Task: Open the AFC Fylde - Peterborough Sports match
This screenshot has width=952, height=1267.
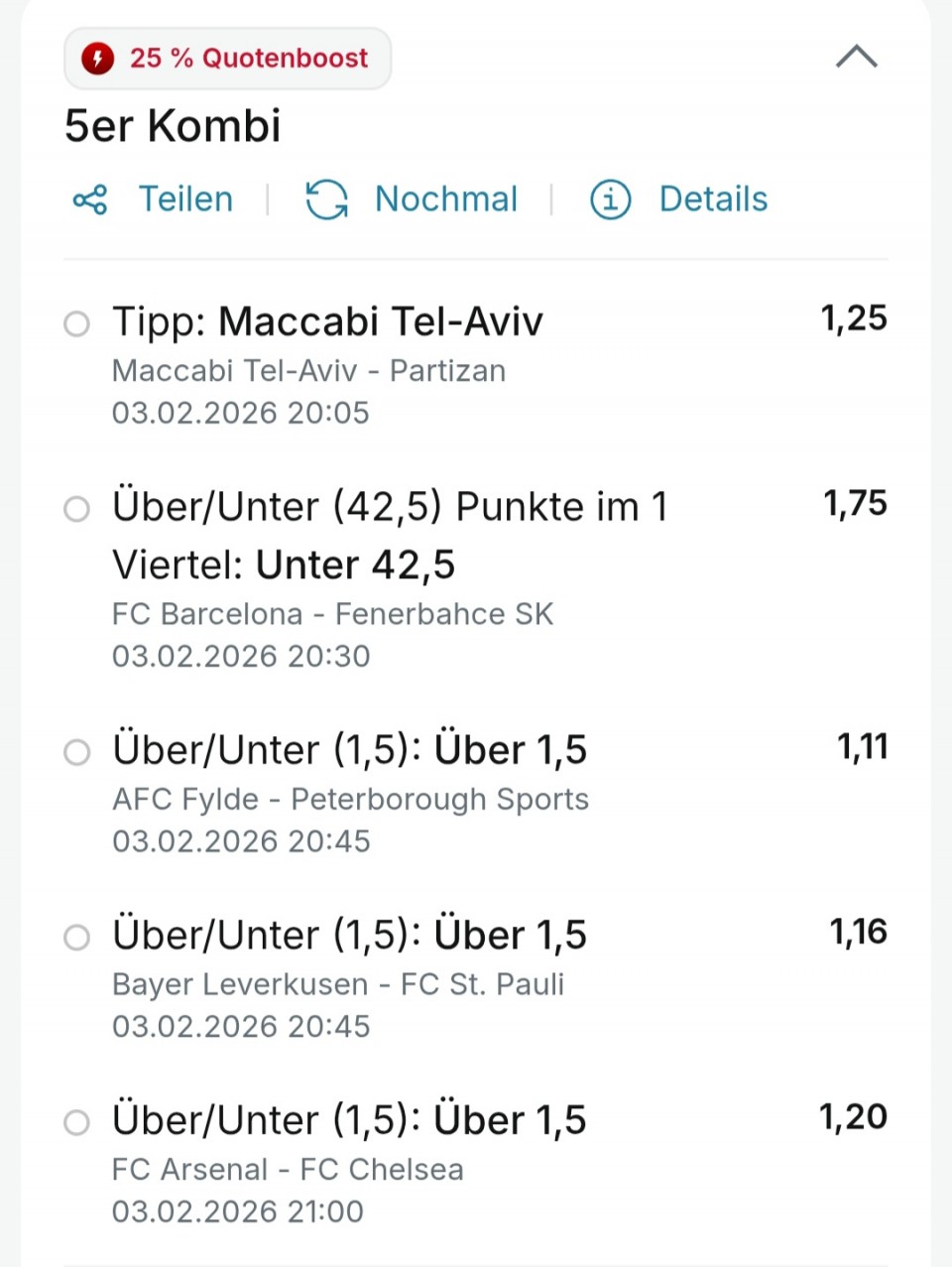Action: [350, 800]
